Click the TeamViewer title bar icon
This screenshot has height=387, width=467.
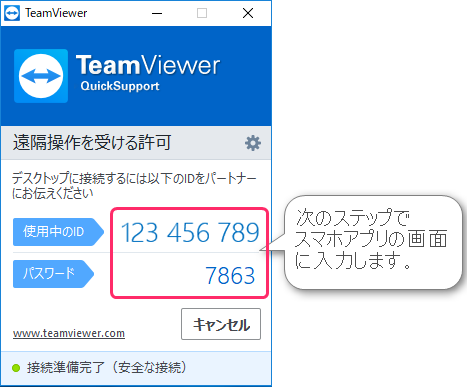(x=12, y=13)
